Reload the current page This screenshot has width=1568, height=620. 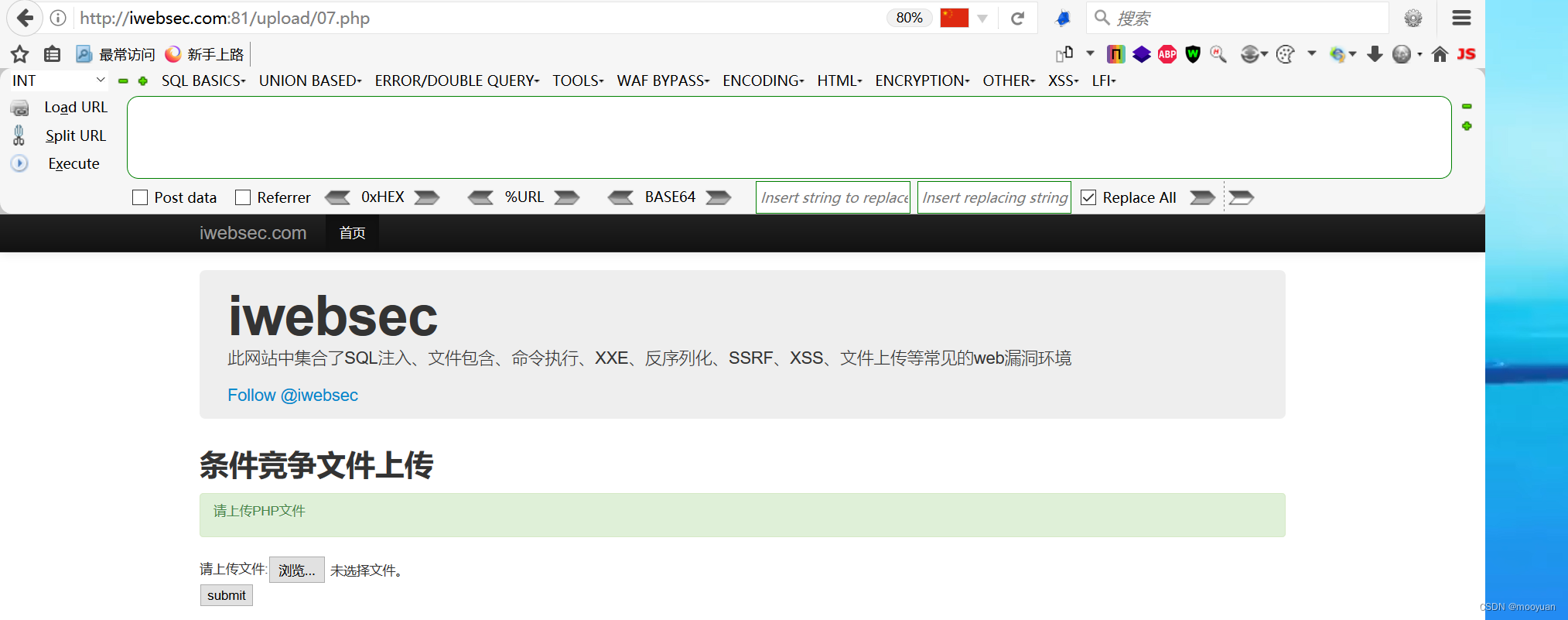(x=1018, y=18)
